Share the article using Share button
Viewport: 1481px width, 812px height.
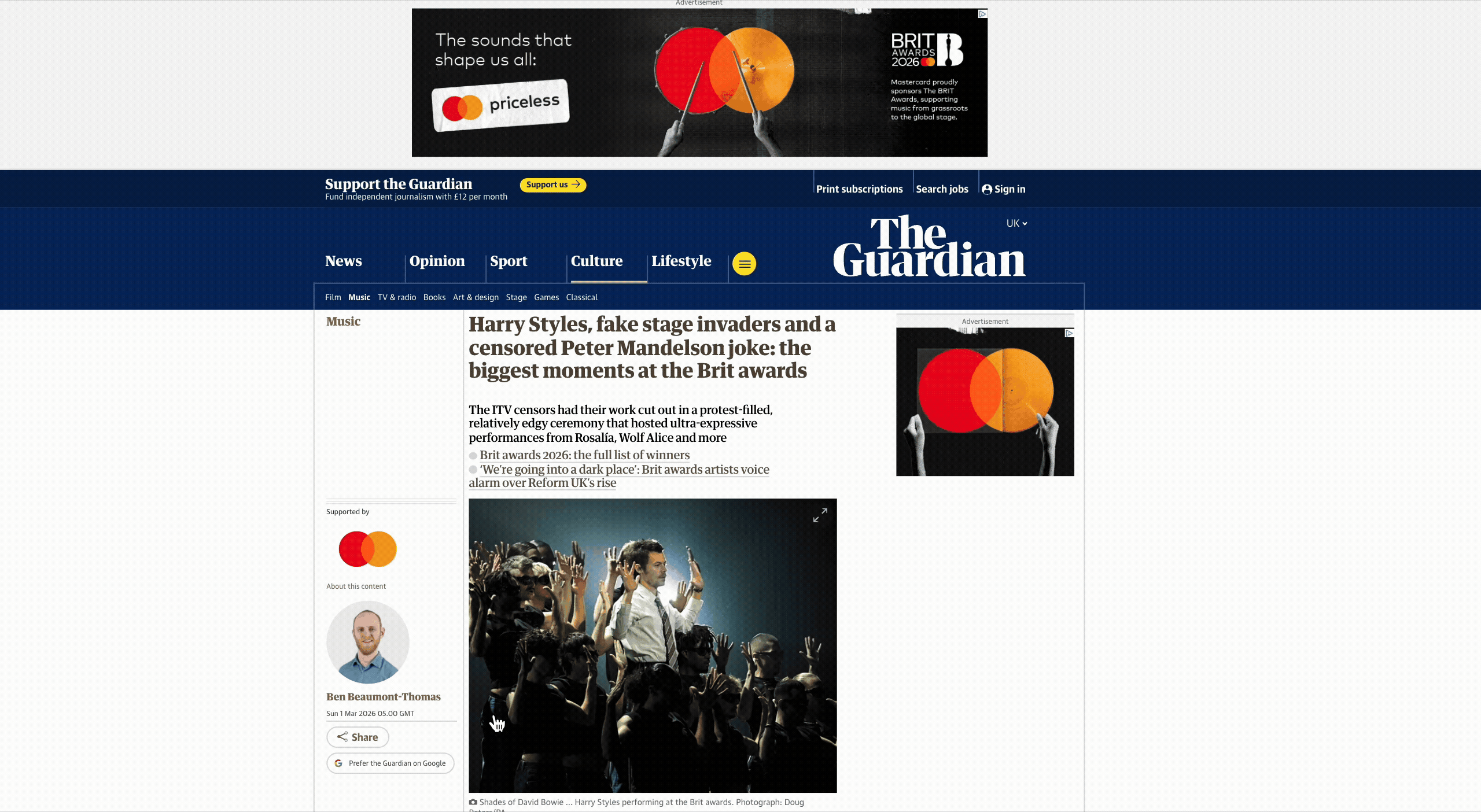(358, 737)
